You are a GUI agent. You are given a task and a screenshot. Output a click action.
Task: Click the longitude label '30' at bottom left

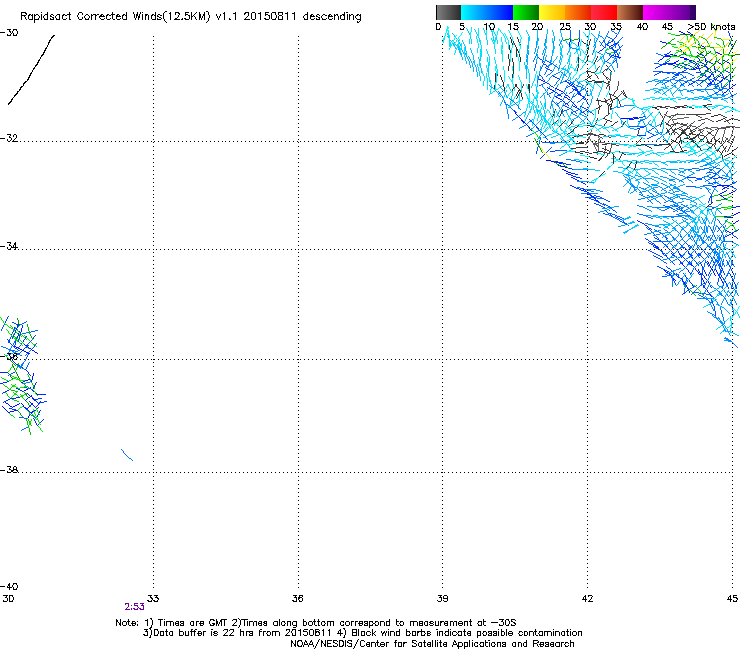8,599
